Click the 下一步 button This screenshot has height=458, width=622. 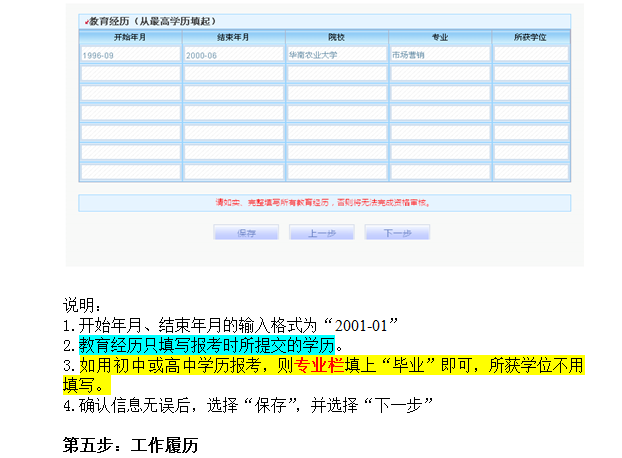tap(397, 232)
